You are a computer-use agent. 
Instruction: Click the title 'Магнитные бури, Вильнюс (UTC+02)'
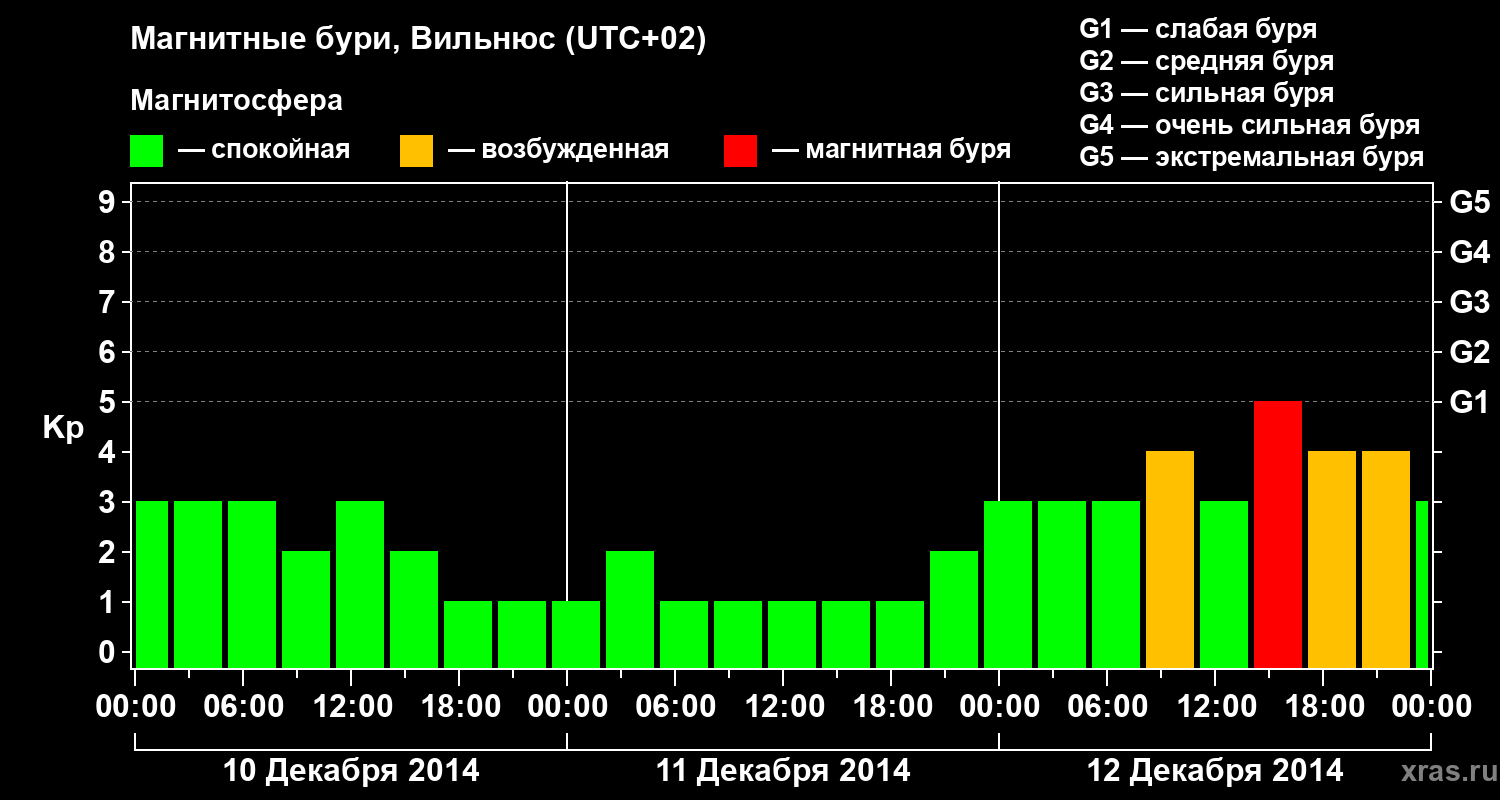pyautogui.click(x=419, y=40)
